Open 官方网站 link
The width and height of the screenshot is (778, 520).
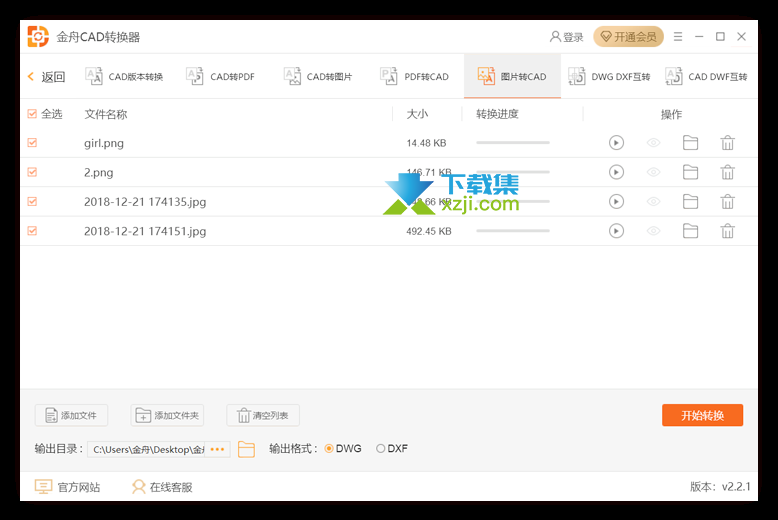click(67, 487)
